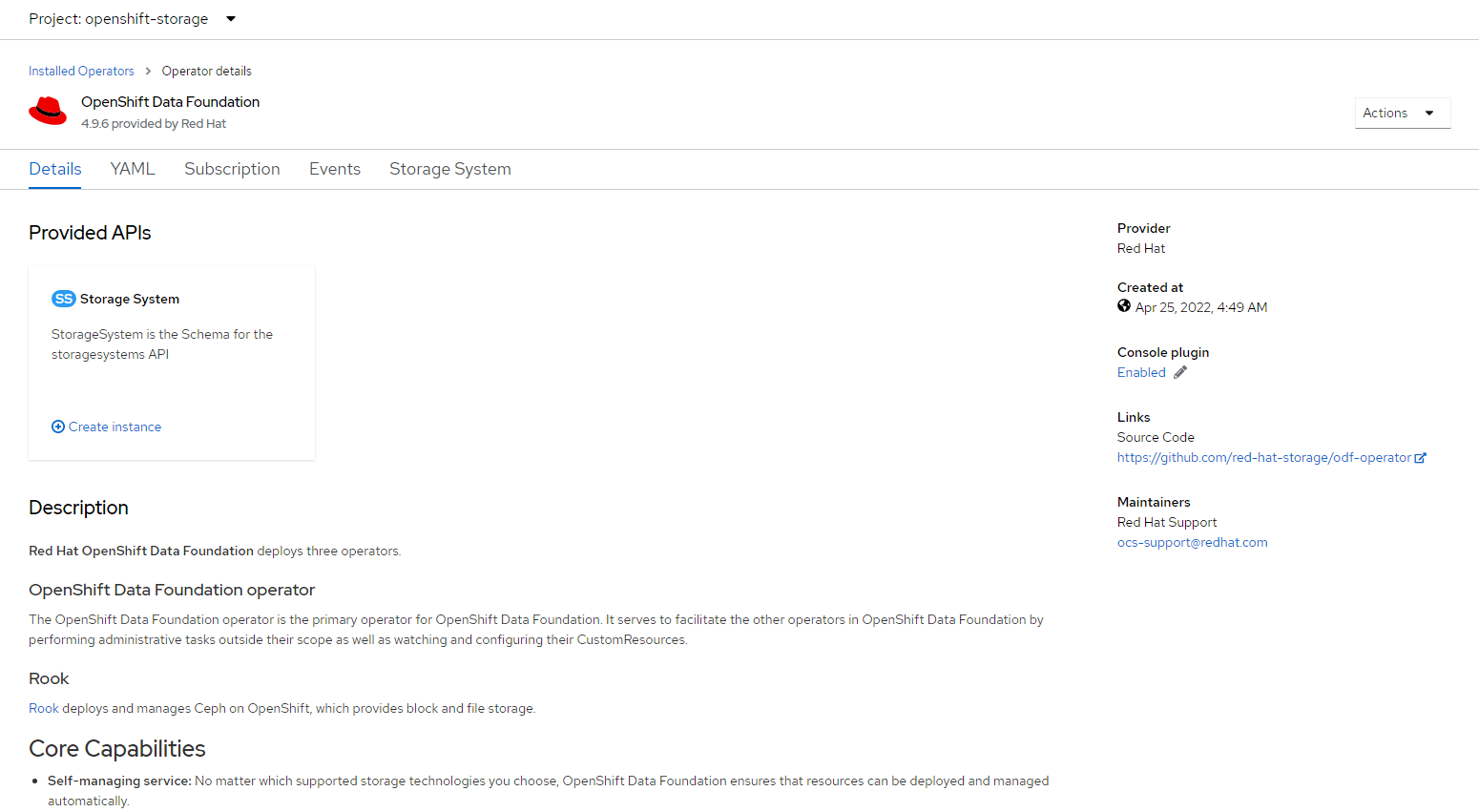Click the 'Provider' label
Viewport: 1479px width, 812px height.
(x=1143, y=228)
